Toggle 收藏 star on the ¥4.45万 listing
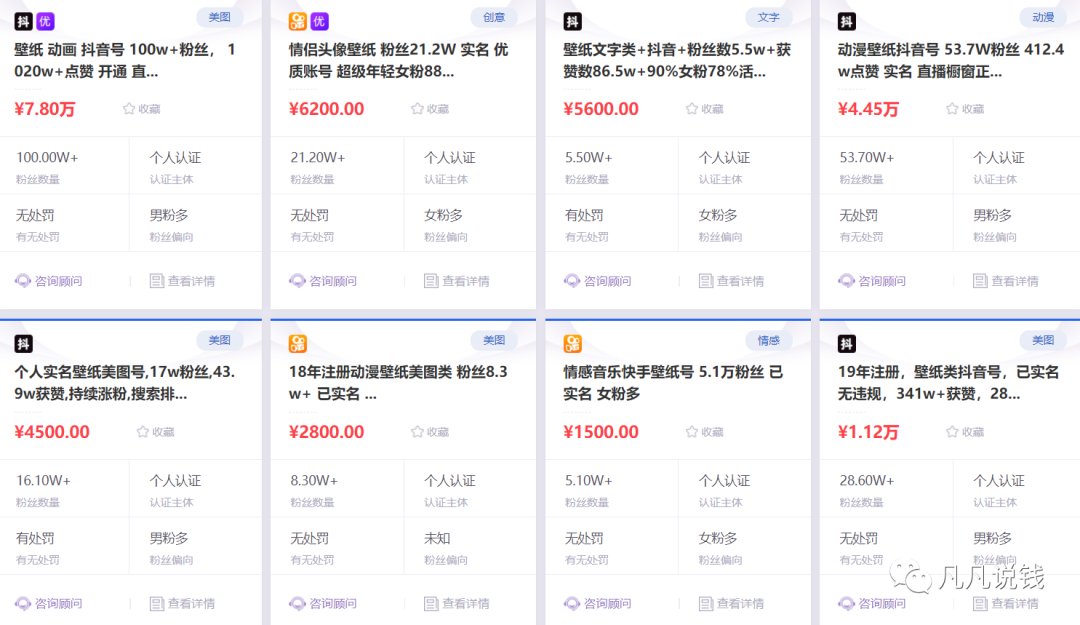The width and height of the screenshot is (1080, 625). click(953, 109)
